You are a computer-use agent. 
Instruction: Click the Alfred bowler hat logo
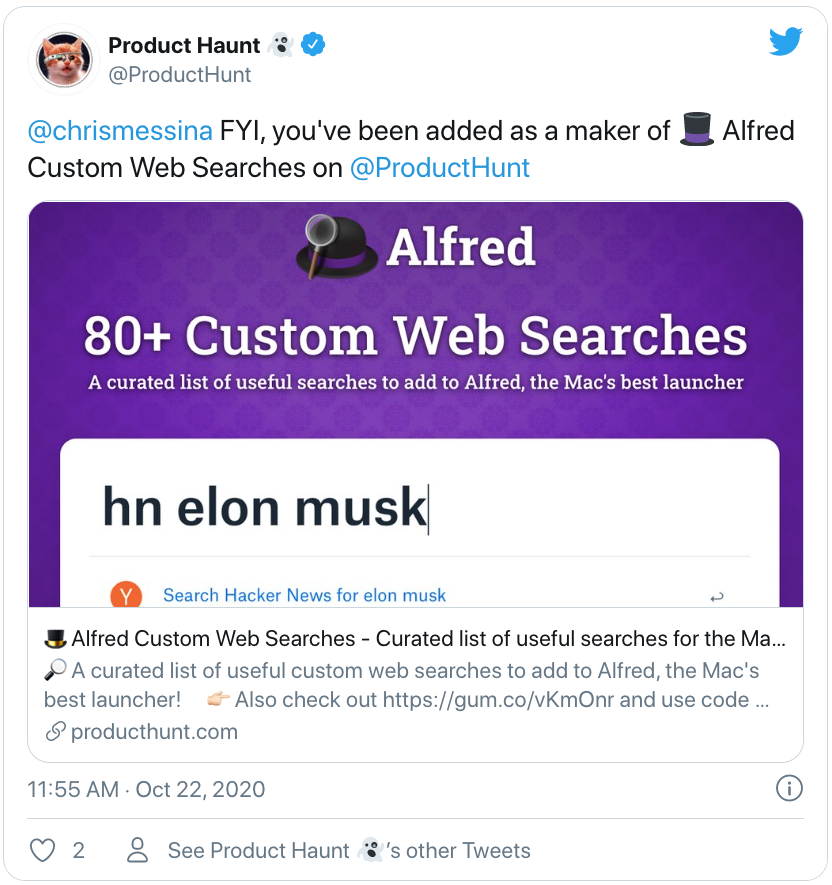coord(335,247)
